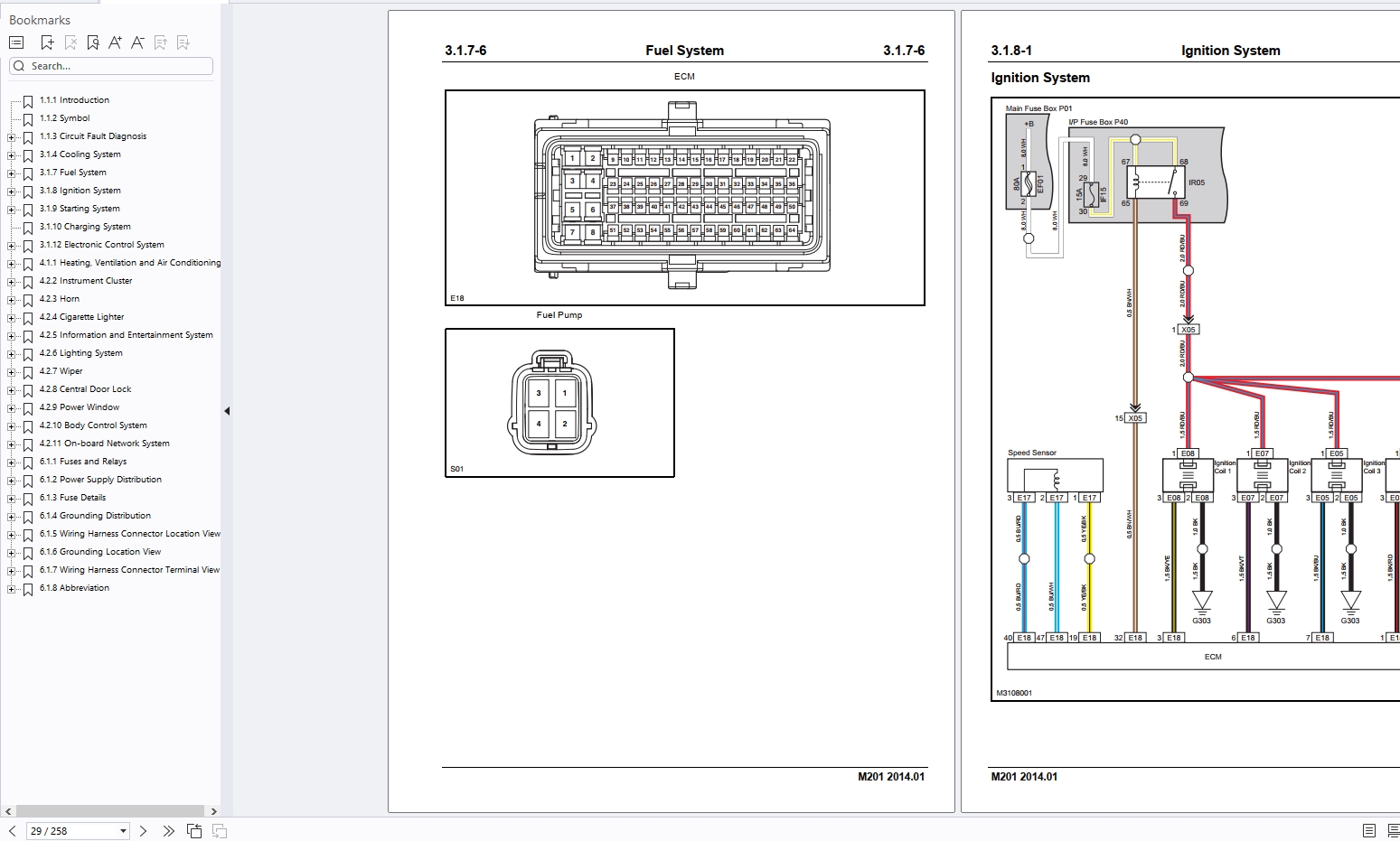The image size is (1400, 841).
Task: Open the 4.2.8 Central Door Lock bookmark
Action: tap(85, 389)
